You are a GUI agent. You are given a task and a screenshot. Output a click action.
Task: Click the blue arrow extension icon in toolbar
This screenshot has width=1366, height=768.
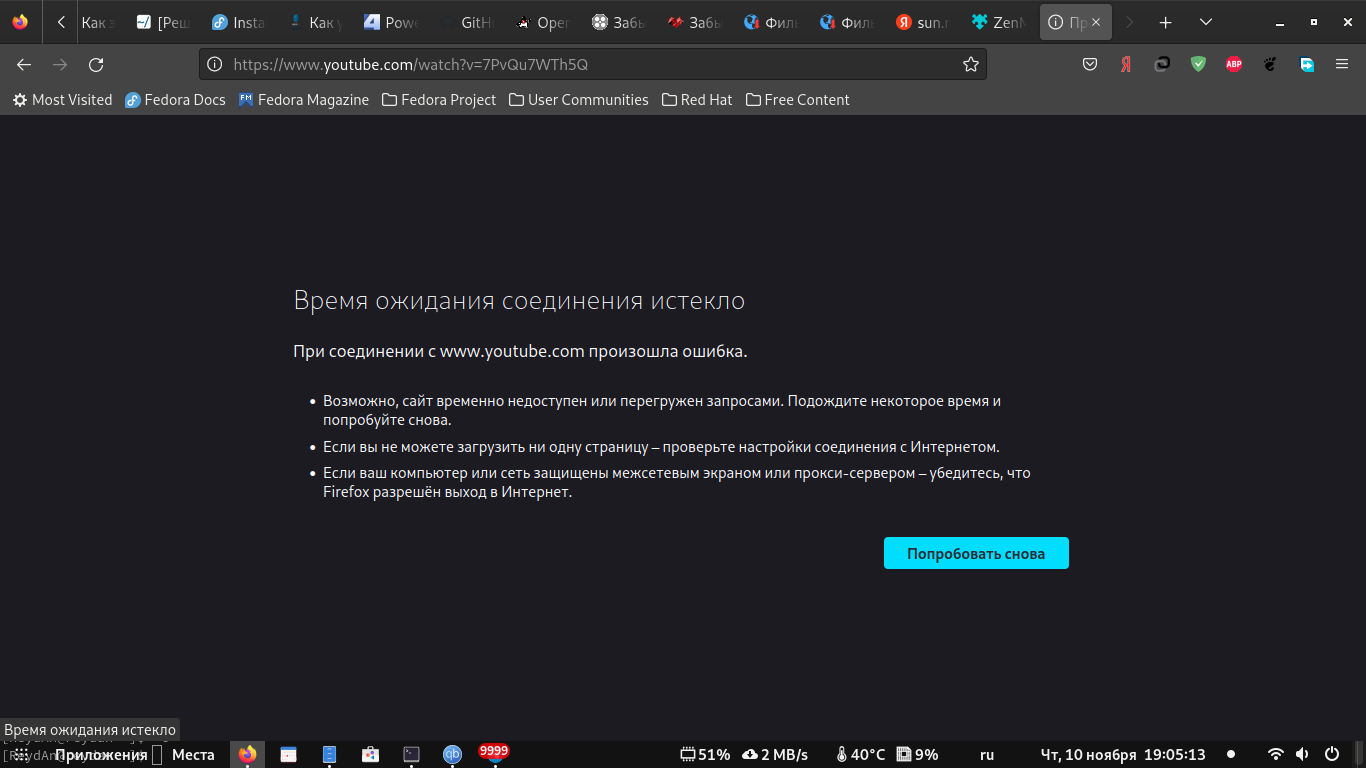click(x=1306, y=65)
